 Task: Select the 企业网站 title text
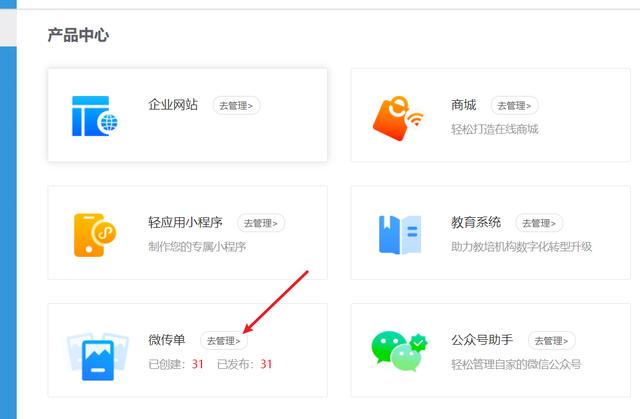click(x=173, y=105)
